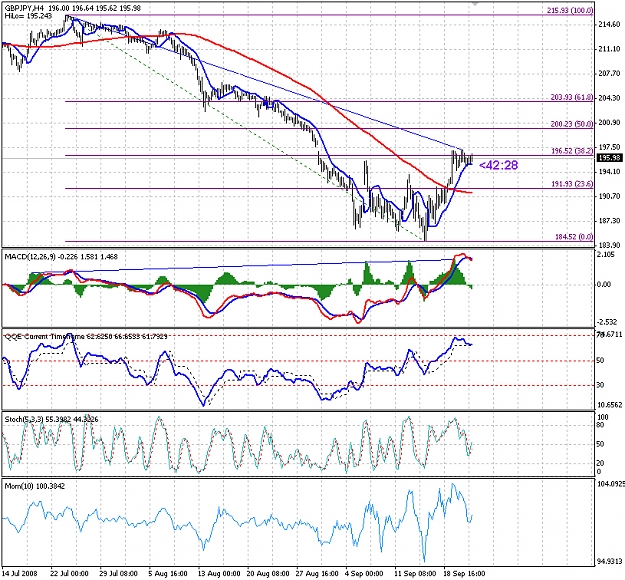The width and height of the screenshot is (625, 580).
Task: Click the 4 Sep 00:00 time axis label
Action: [x=364, y=574]
